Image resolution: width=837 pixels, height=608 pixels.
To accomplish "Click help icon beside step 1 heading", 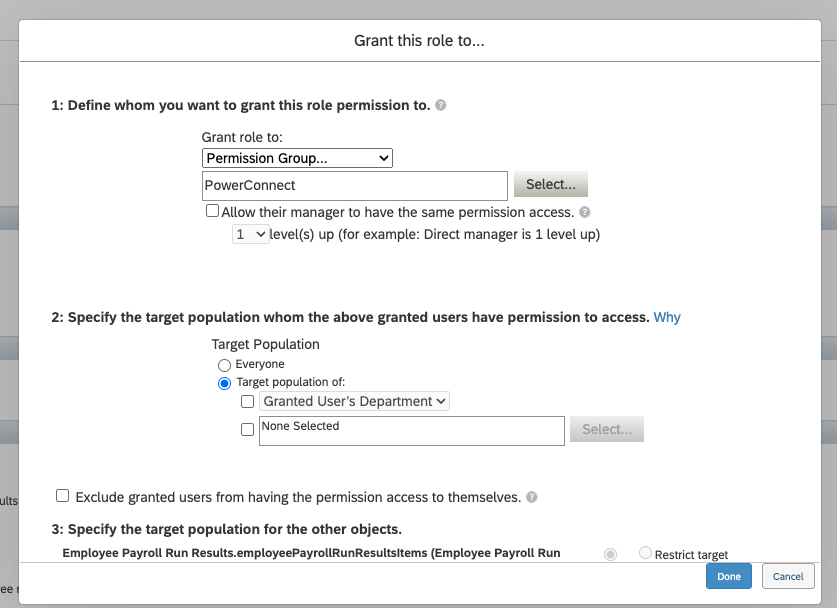I will pos(441,105).
